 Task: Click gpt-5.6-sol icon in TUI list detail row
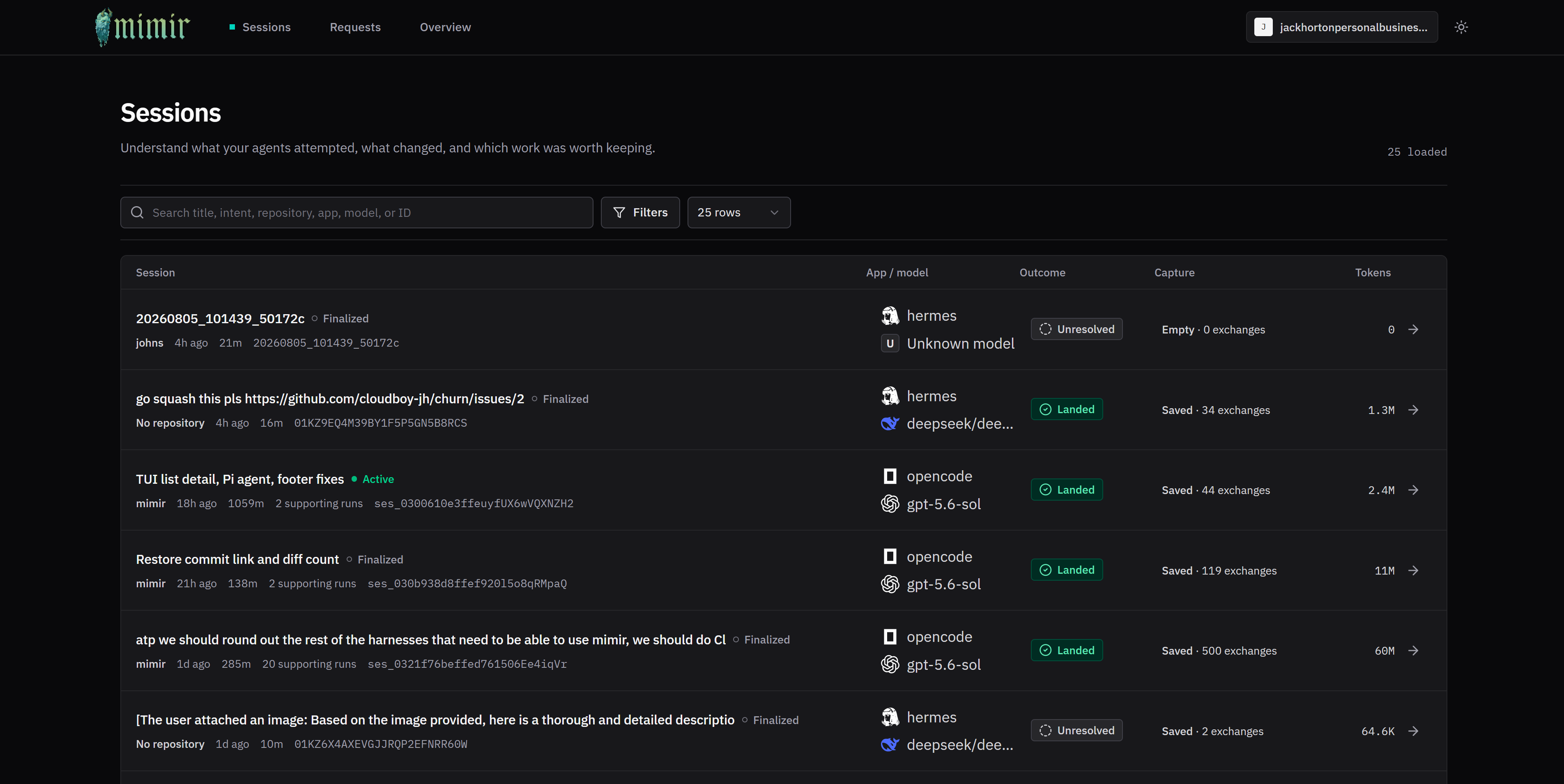[x=890, y=504]
